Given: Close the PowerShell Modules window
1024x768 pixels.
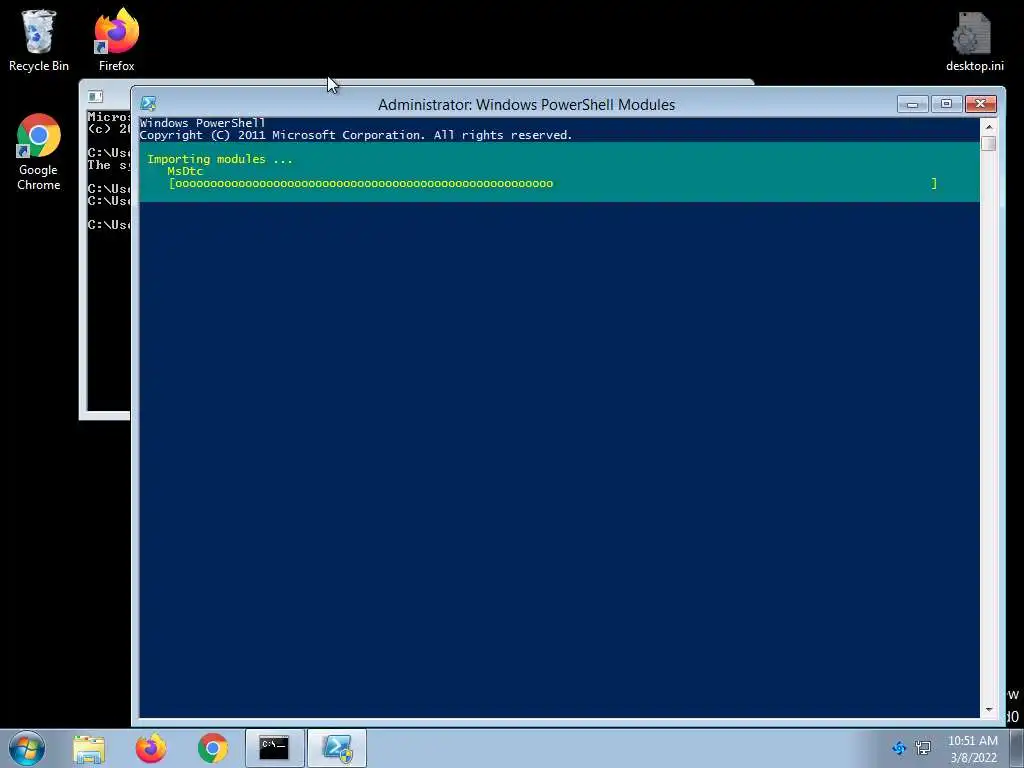Looking at the screenshot, I should (x=980, y=104).
